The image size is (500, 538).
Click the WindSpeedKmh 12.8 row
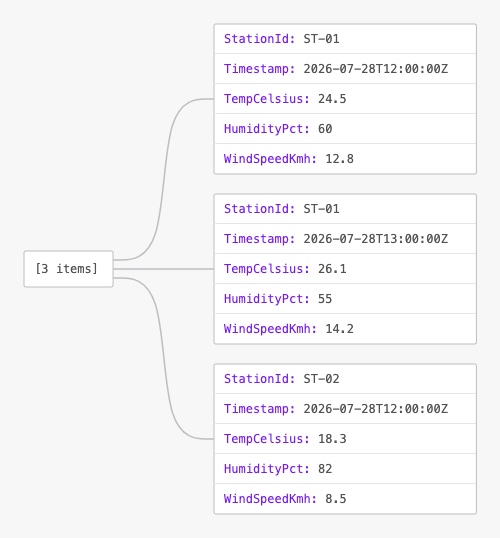345,159
